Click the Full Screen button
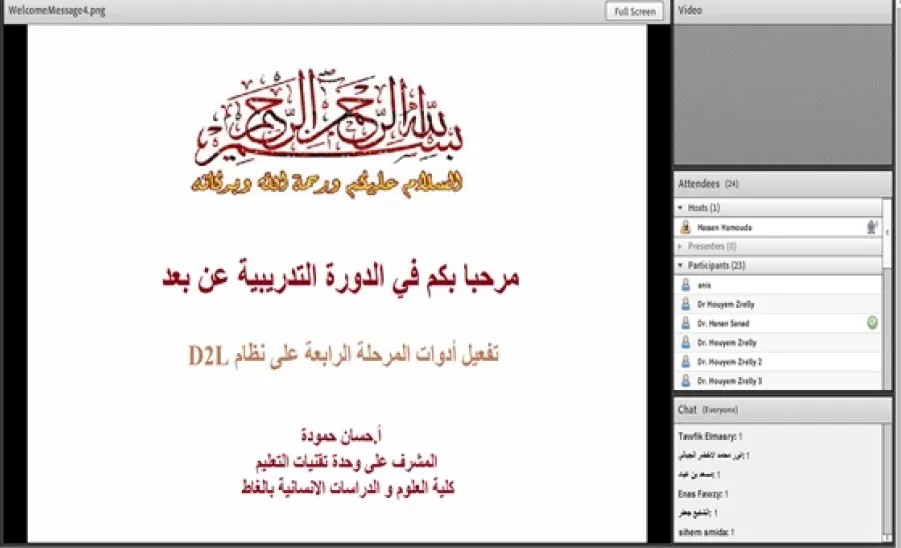 coord(634,11)
